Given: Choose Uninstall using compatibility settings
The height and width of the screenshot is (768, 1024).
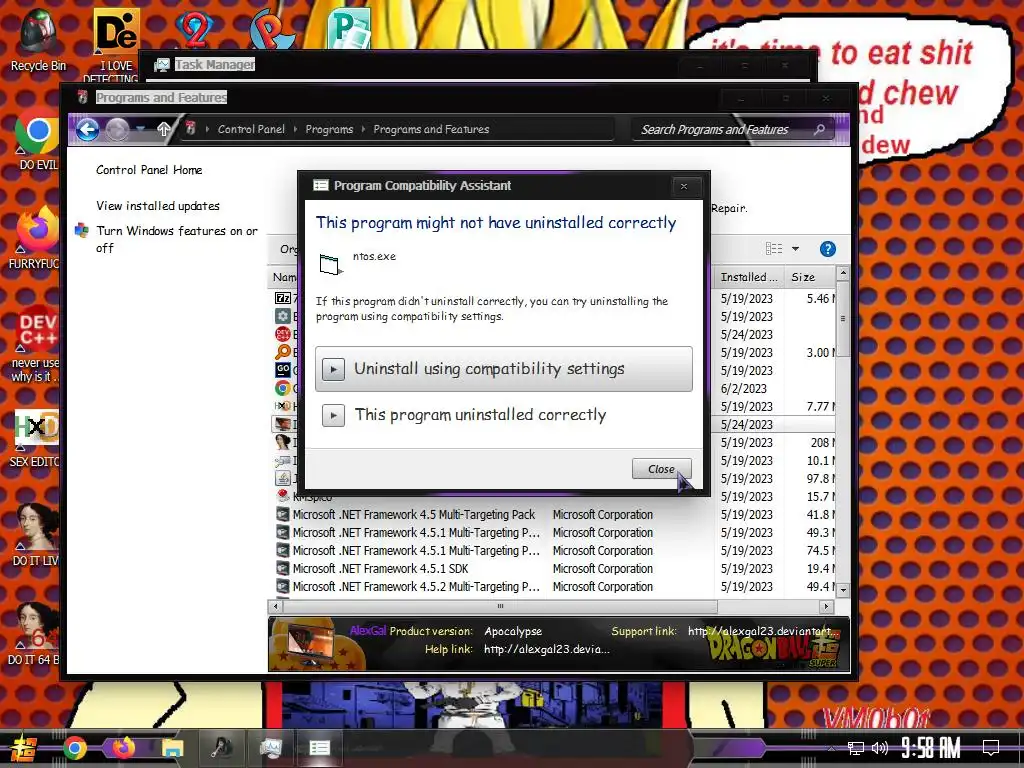Looking at the screenshot, I should tap(504, 369).
